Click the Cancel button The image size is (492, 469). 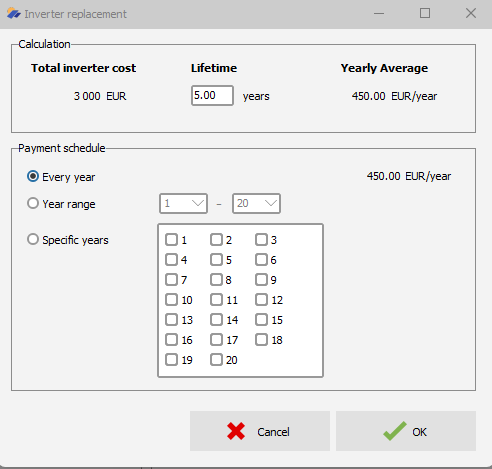coord(260,431)
